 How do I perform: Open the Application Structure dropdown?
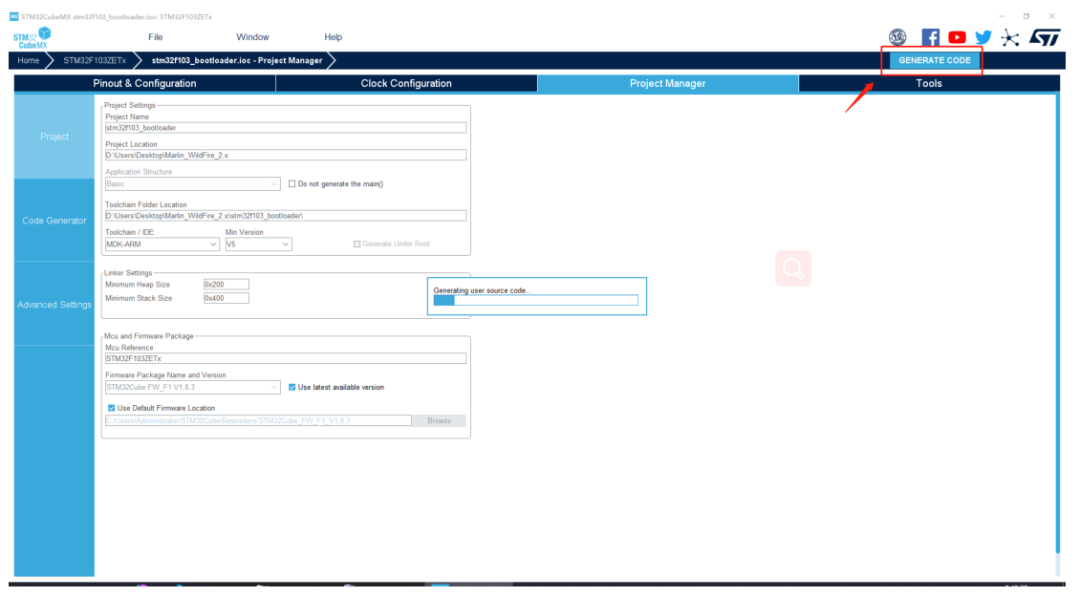point(192,184)
